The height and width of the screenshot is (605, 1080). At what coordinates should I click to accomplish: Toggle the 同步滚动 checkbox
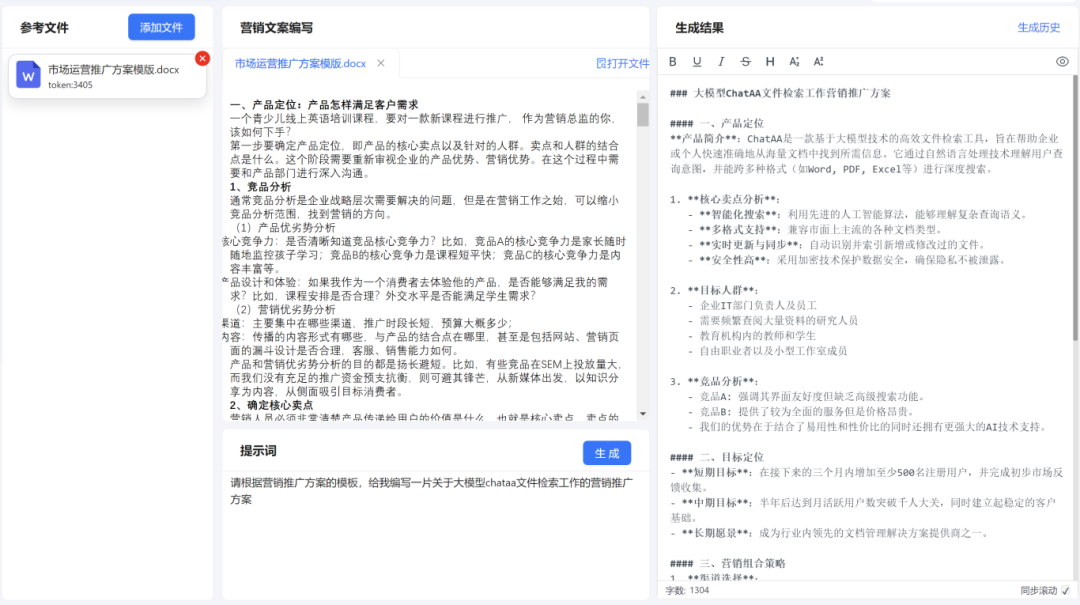tap(1066, 591)
